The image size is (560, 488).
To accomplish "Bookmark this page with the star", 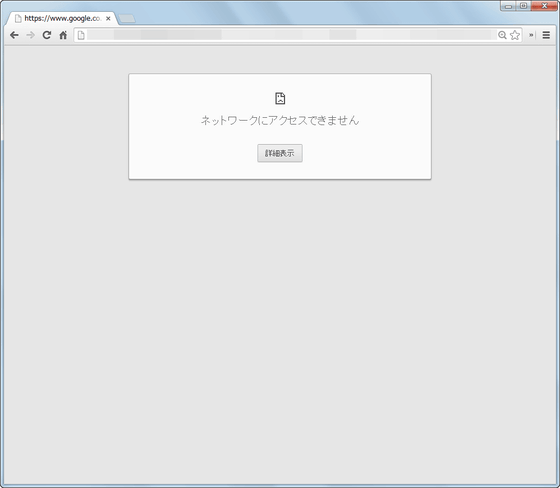I will (515, 35).
